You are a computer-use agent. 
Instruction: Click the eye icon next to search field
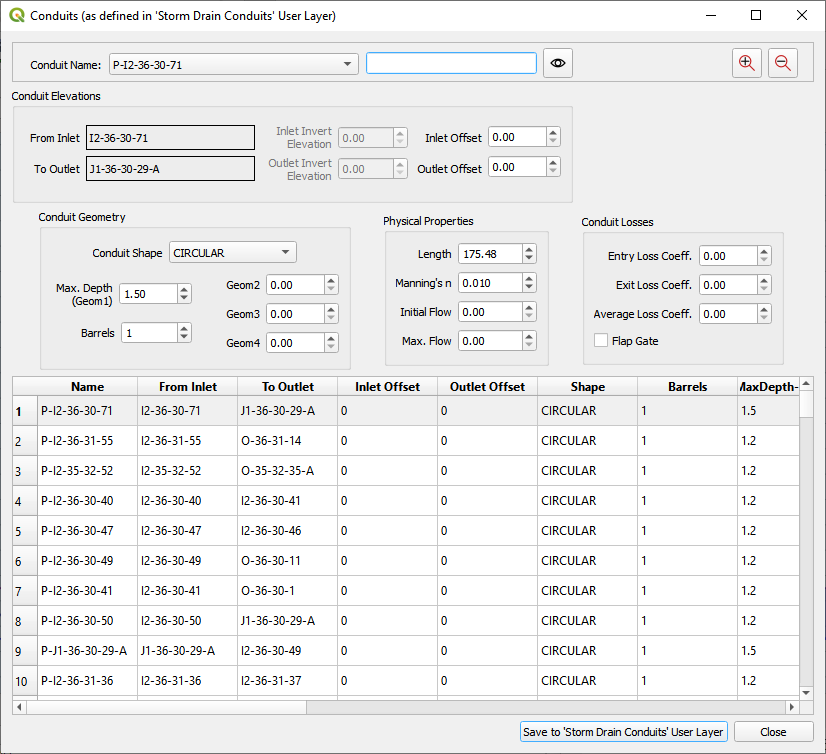click(x=558, y=64)
